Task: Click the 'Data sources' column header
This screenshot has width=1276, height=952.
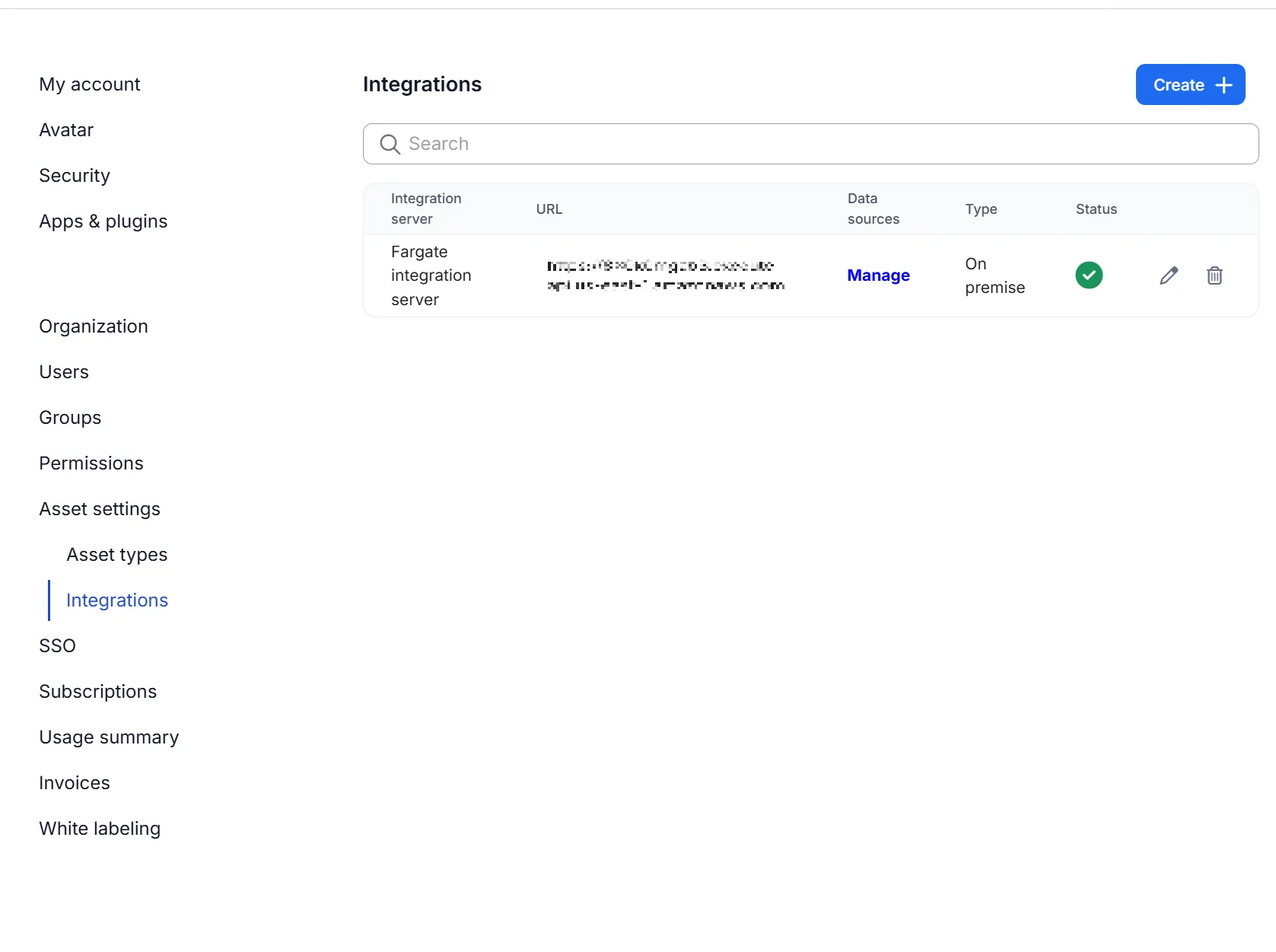Action: pyautogui.click(x=873, y=209)
